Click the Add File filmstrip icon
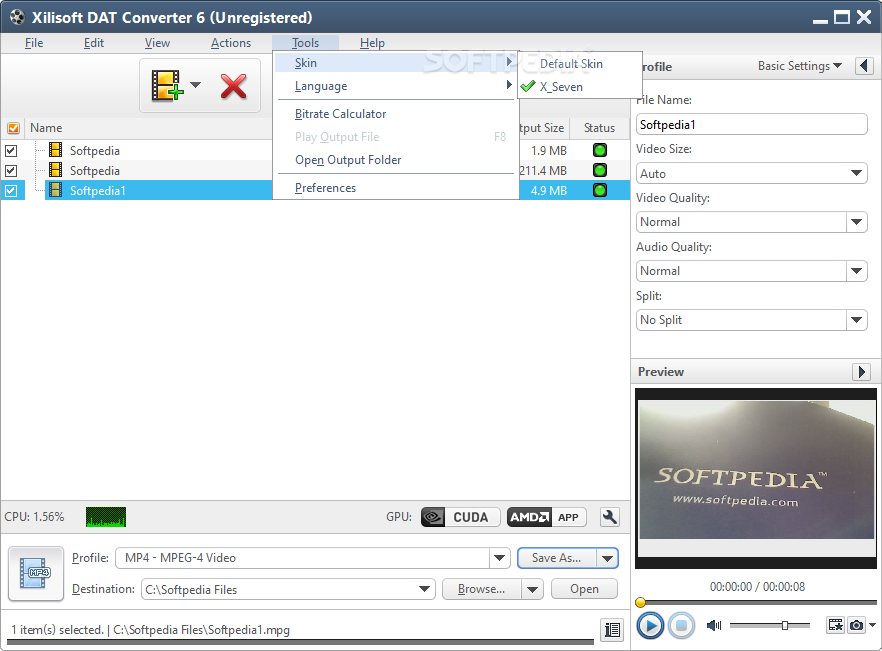The image size is (882, 651). pyautogui.click(x=167, y=86)
